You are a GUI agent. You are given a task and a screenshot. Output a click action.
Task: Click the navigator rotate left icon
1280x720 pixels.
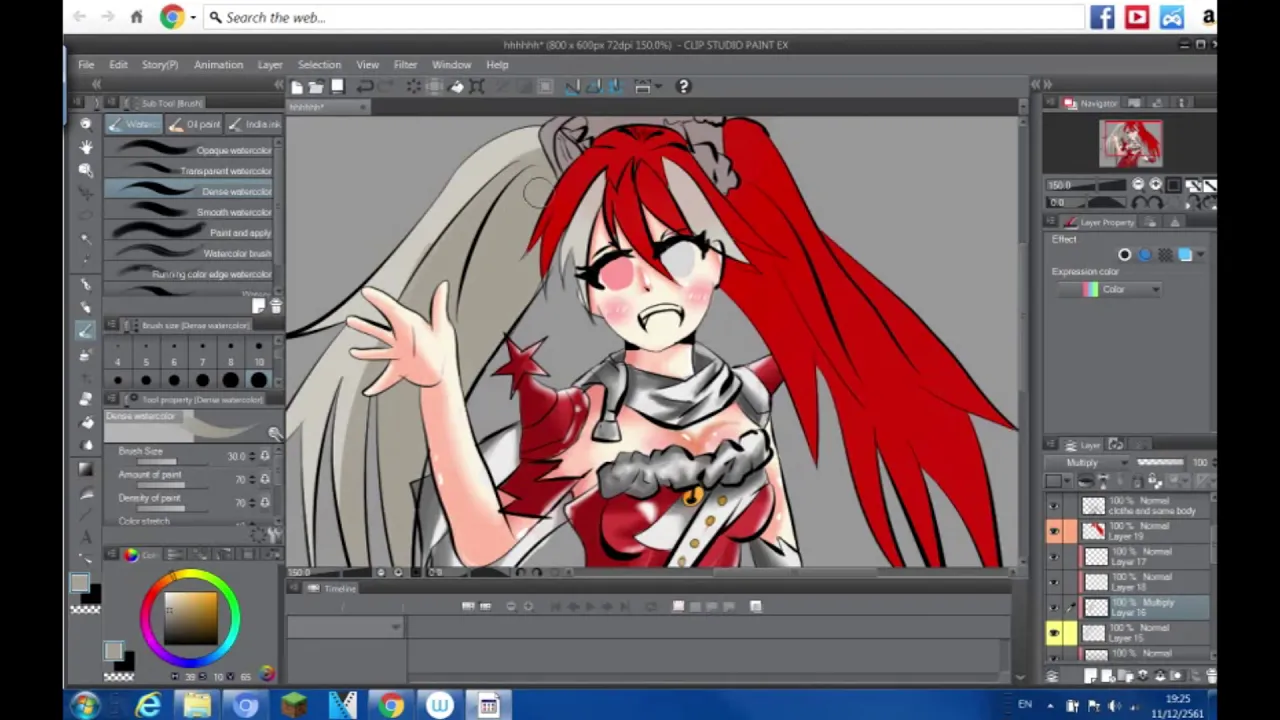[1139, 202]
